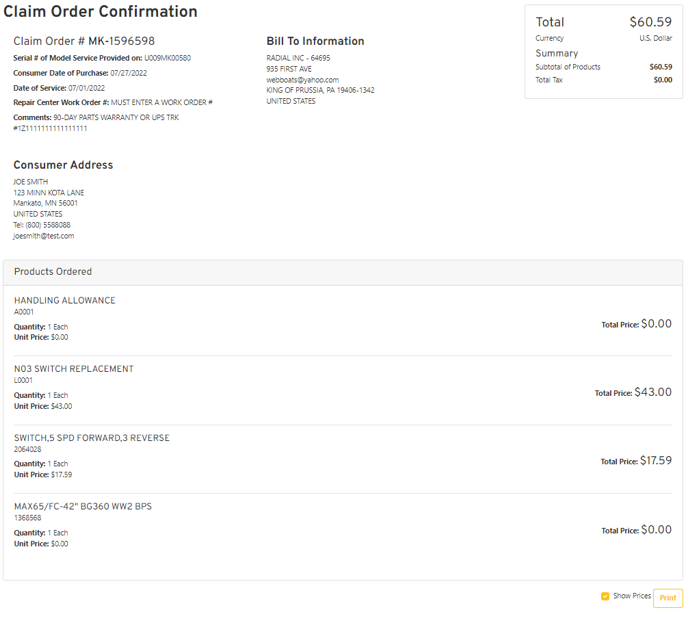Viewport: 694px width, 617px height.
Task: Click the webboats@yahoo.com email address
Action: 302,80
